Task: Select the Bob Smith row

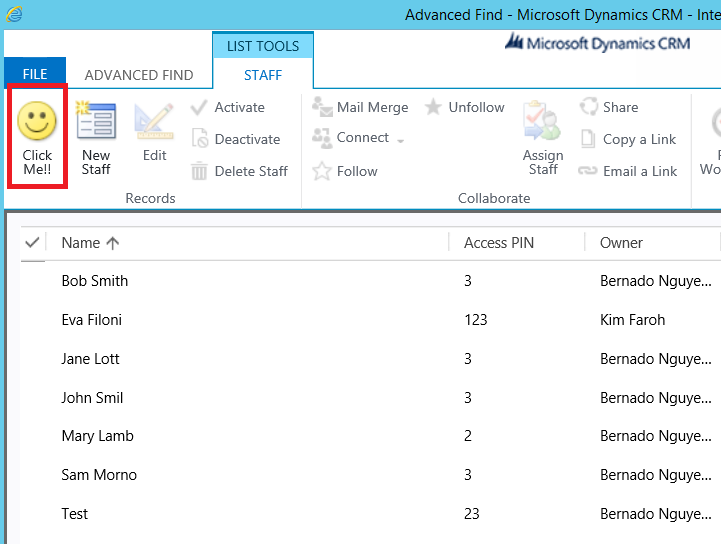Action: pyautogui.click(x=95, y=281)
